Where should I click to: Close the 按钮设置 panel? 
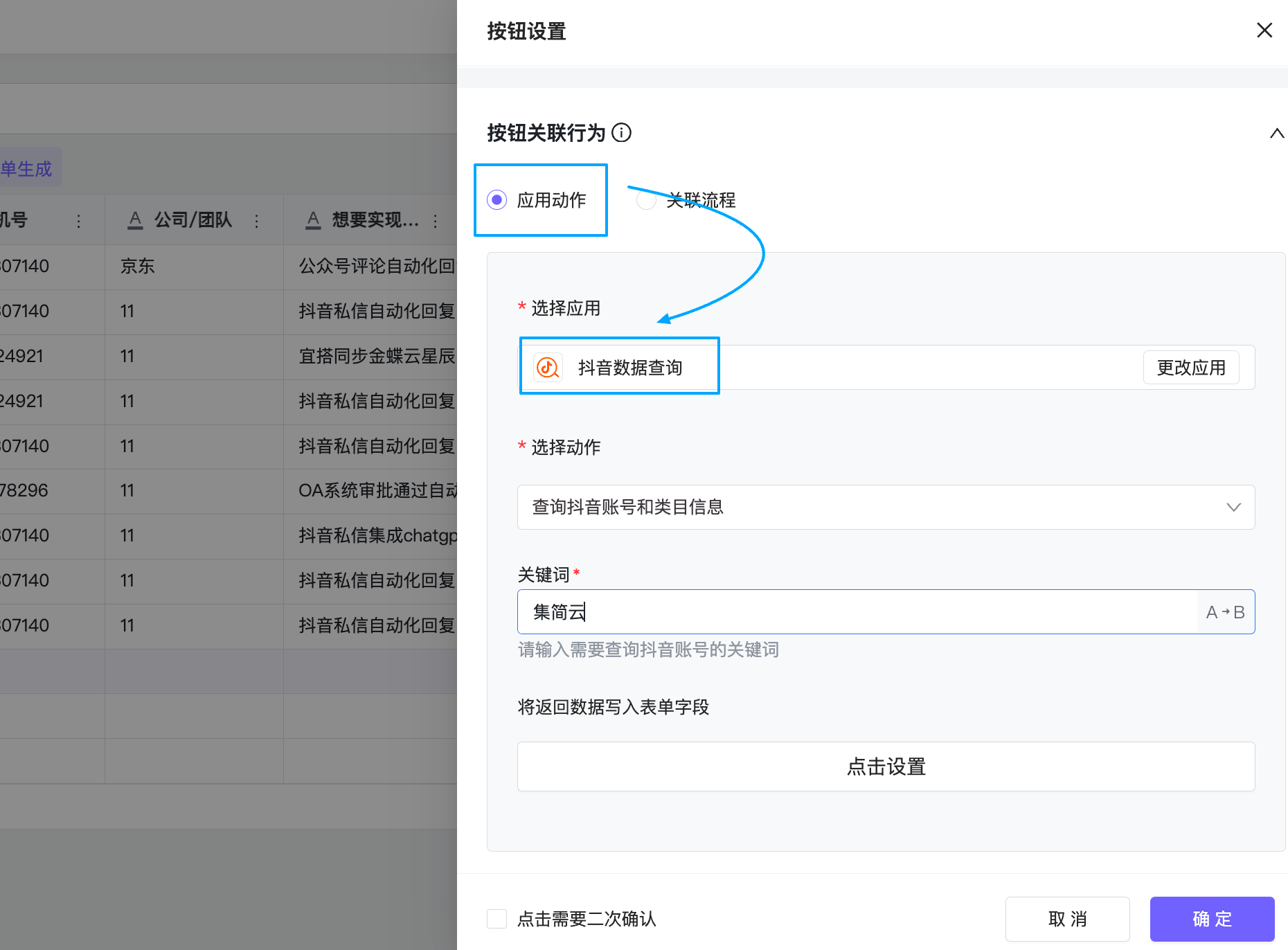[1264, 30]
